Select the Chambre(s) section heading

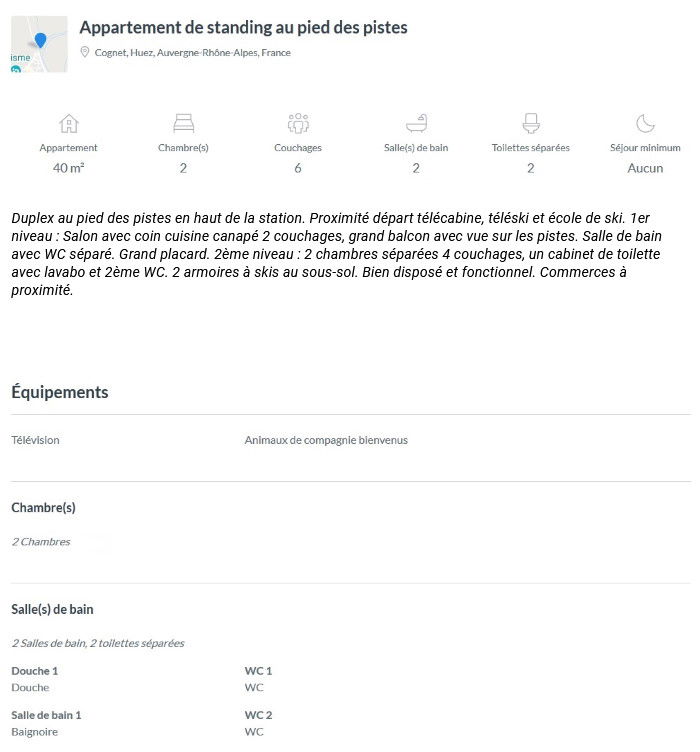[x=43, y=508]
